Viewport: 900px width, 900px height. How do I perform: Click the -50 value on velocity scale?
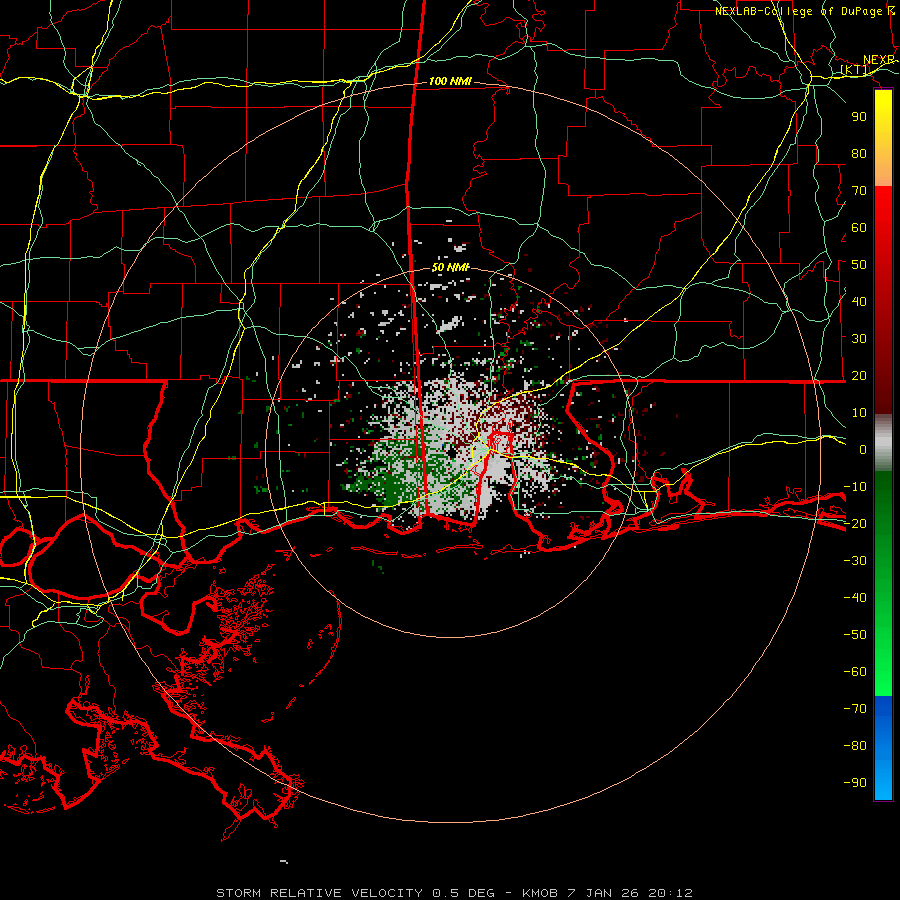(x=855, y=635)
